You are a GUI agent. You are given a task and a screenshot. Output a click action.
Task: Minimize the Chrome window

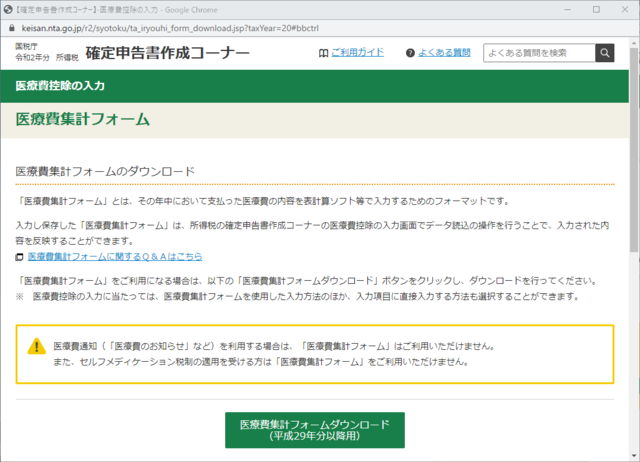click(x=567, y=9)
